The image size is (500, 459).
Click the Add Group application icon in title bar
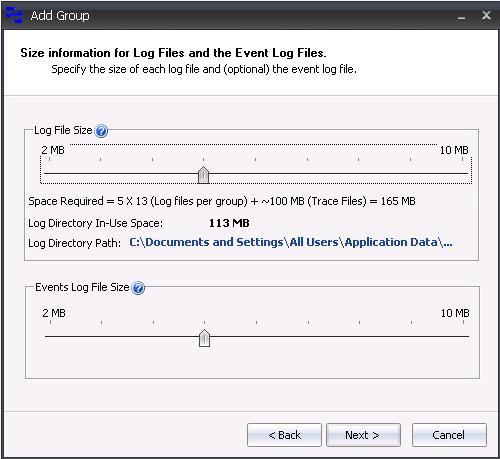pos(14,15)
